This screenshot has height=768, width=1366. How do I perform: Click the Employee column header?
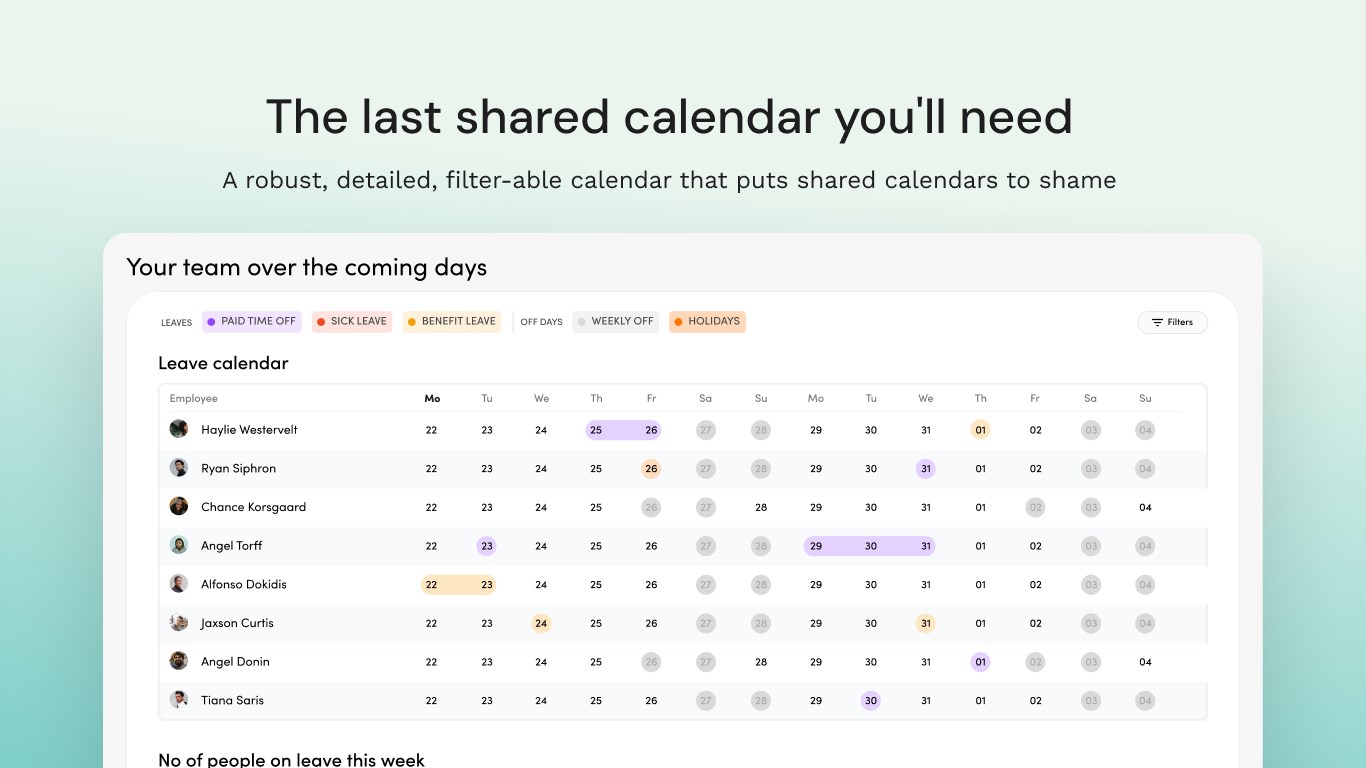point(194,398)
